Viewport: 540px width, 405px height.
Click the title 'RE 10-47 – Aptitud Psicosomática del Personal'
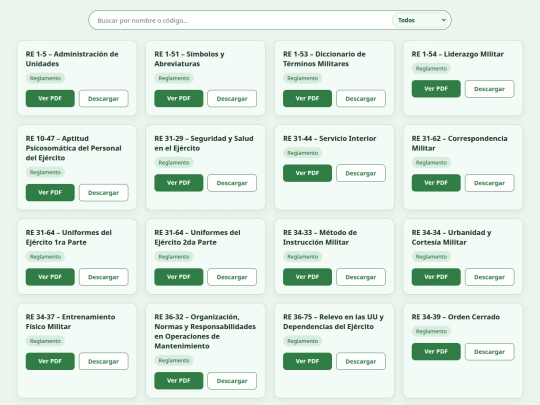pos(73,148)
